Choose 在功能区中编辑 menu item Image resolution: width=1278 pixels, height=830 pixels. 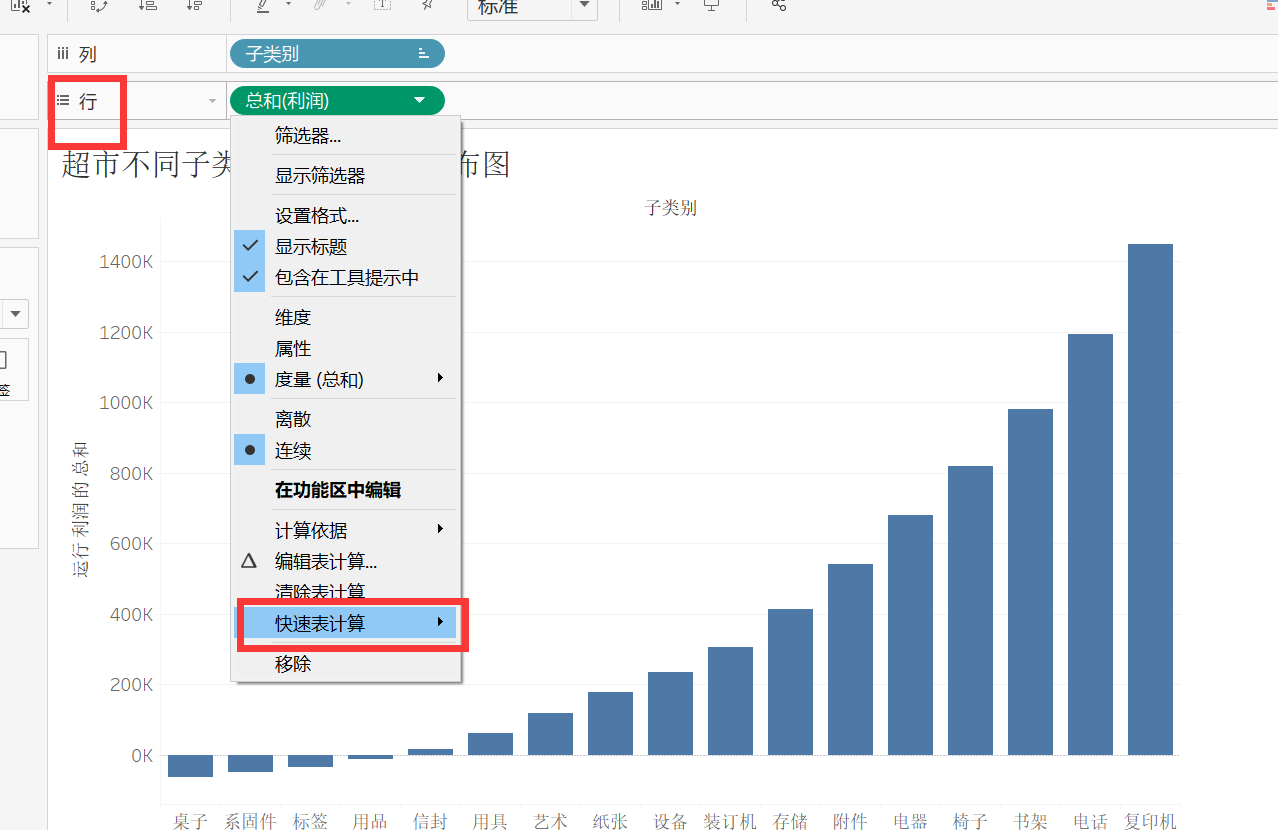[346, 490]
